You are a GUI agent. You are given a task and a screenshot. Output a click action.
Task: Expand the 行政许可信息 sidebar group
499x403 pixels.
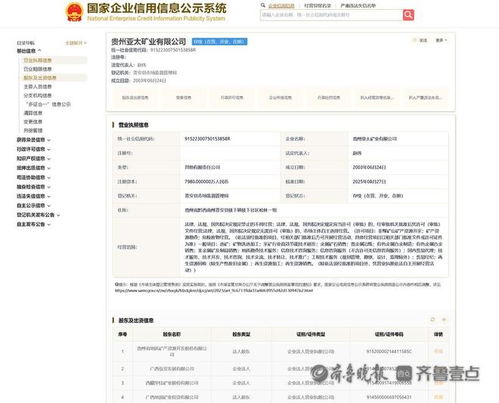(x=34, y=149)
